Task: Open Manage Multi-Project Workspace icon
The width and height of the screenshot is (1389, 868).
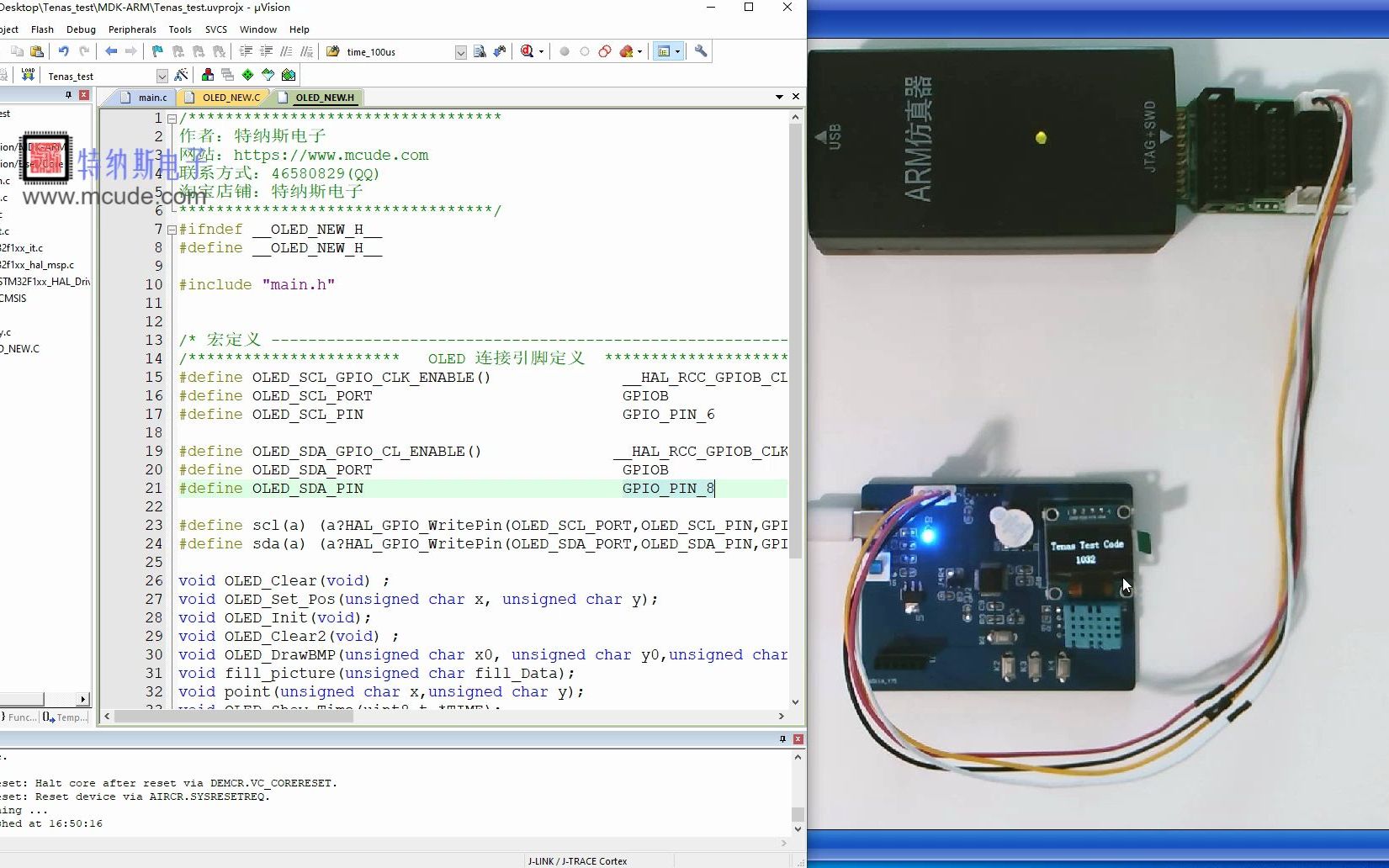Action: (x=228, y=75)
